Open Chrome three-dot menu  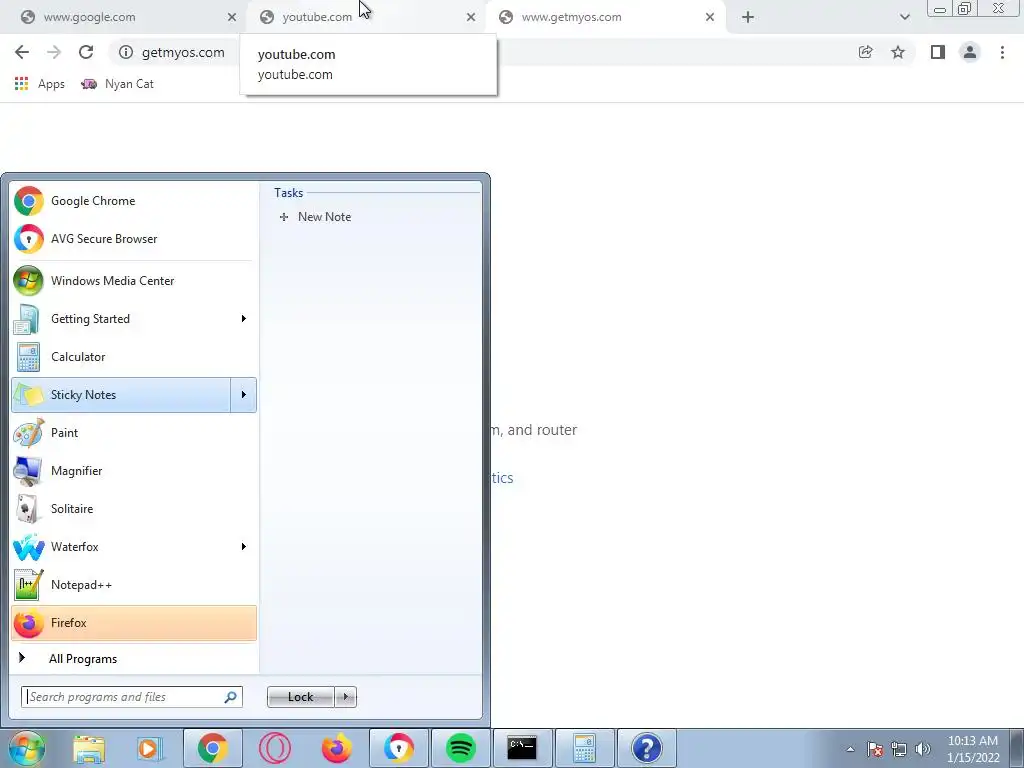[x=1002, y=52]
